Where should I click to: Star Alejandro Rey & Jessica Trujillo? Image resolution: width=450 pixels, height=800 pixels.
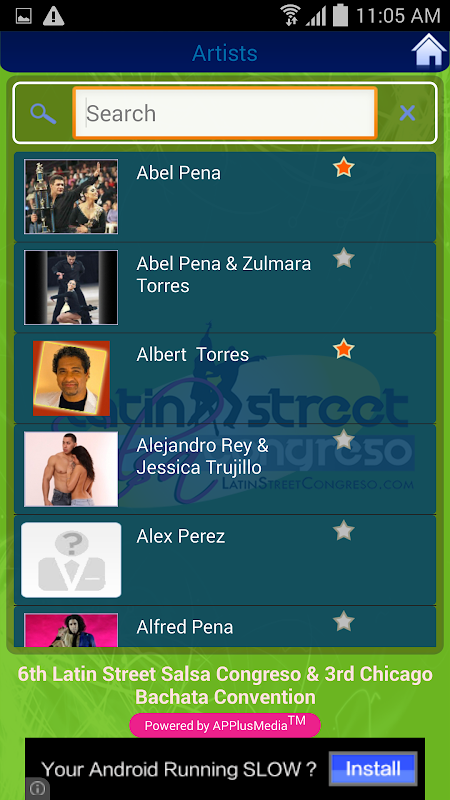344,439
